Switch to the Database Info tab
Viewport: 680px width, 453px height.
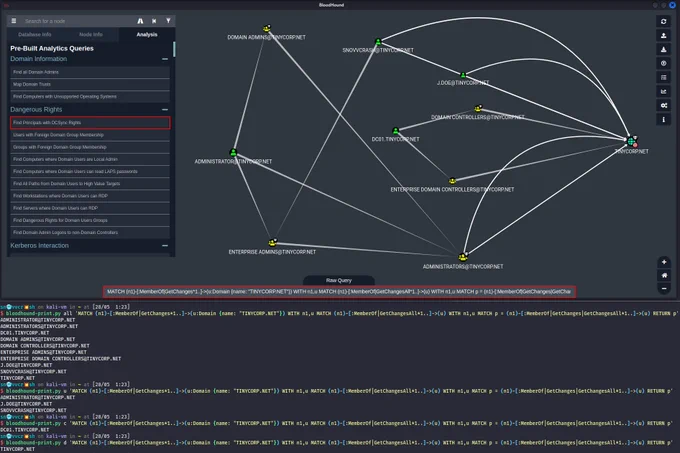click(x=35, y=34)
